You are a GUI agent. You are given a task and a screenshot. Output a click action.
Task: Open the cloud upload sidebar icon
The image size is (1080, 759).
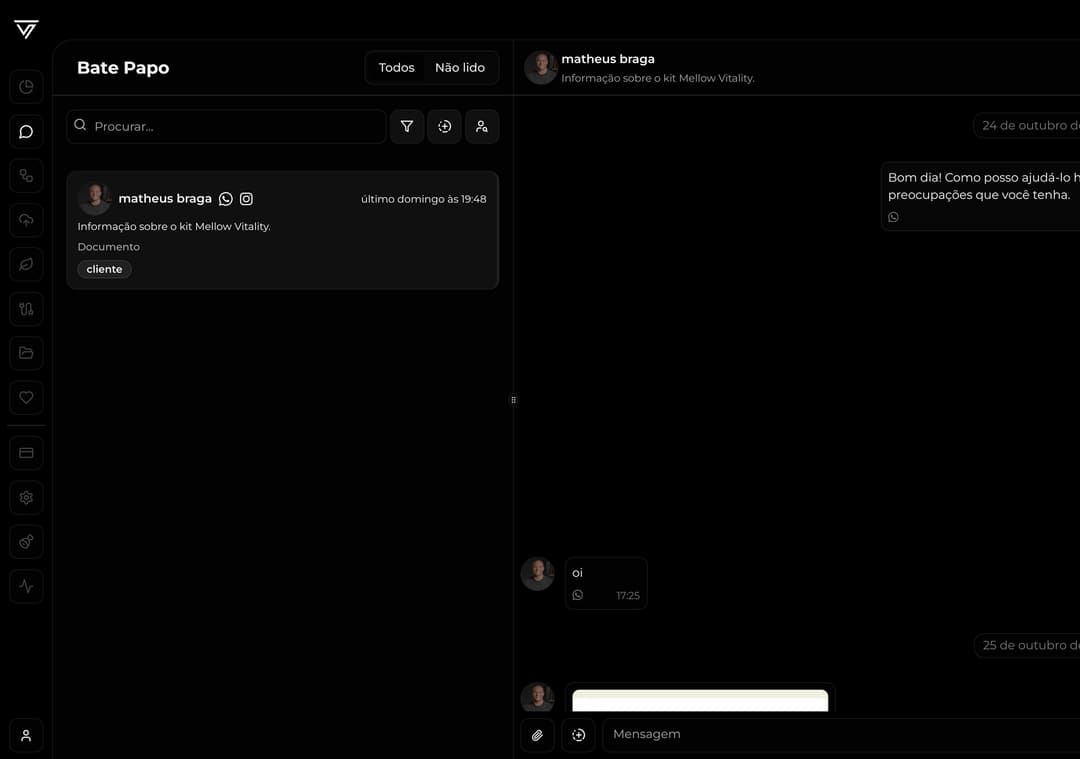(26, 220)
